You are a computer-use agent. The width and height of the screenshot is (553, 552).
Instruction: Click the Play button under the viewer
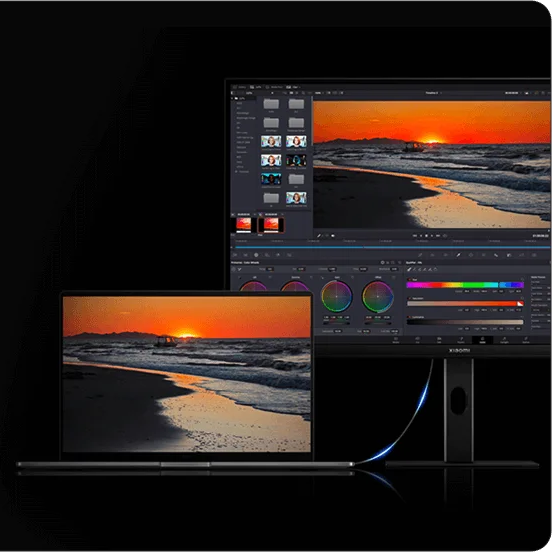tap(432, 236)
